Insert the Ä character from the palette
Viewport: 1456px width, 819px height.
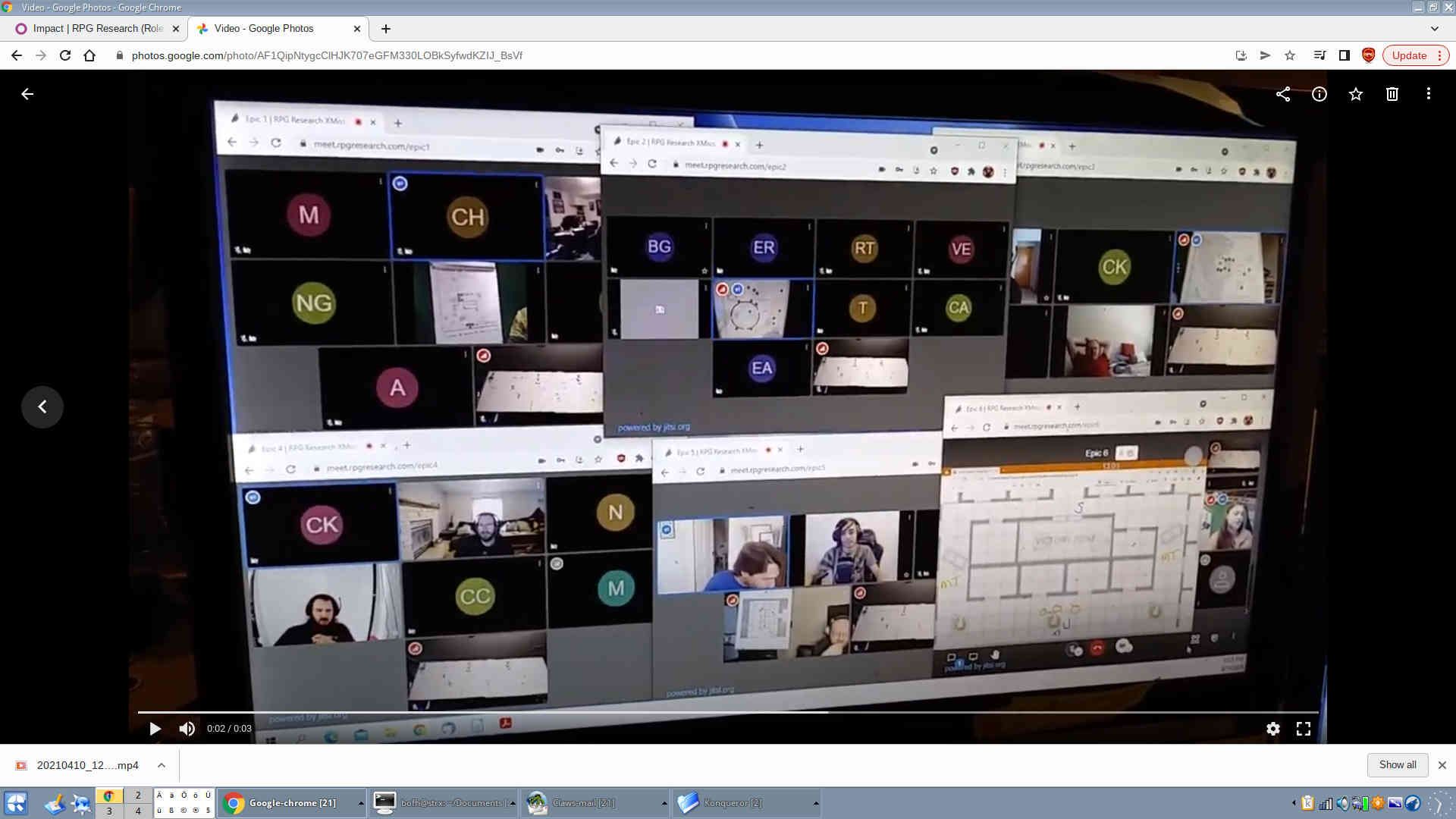(x=160, y=795)
